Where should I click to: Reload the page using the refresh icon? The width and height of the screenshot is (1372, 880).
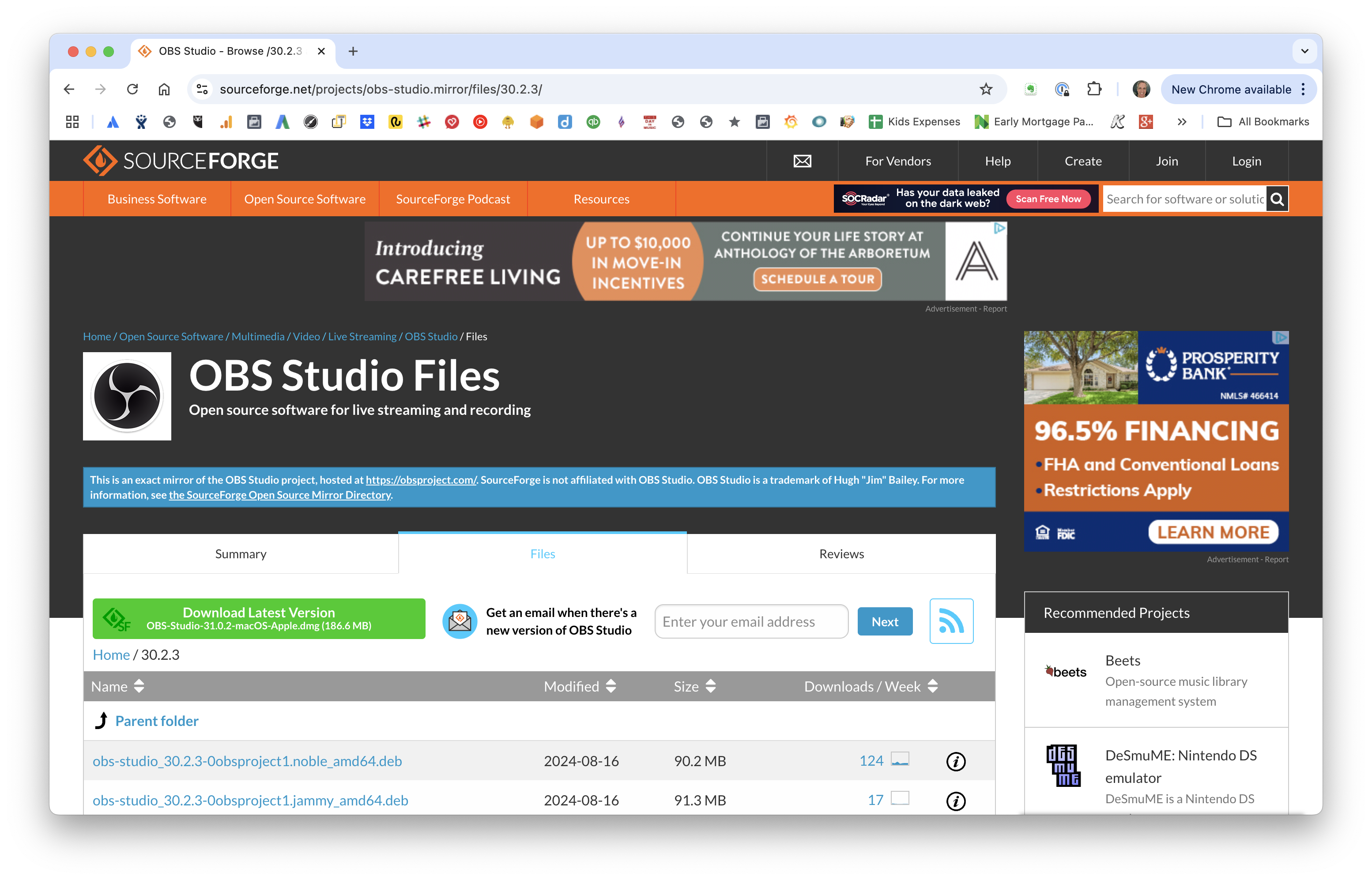coord(132,89)
